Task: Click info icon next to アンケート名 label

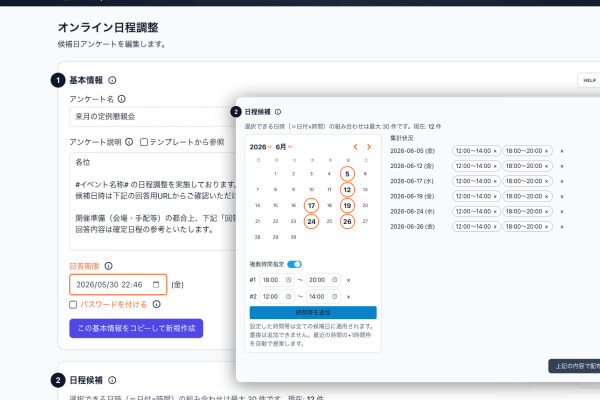Action: pyautogui.click(x=122, y=99)
